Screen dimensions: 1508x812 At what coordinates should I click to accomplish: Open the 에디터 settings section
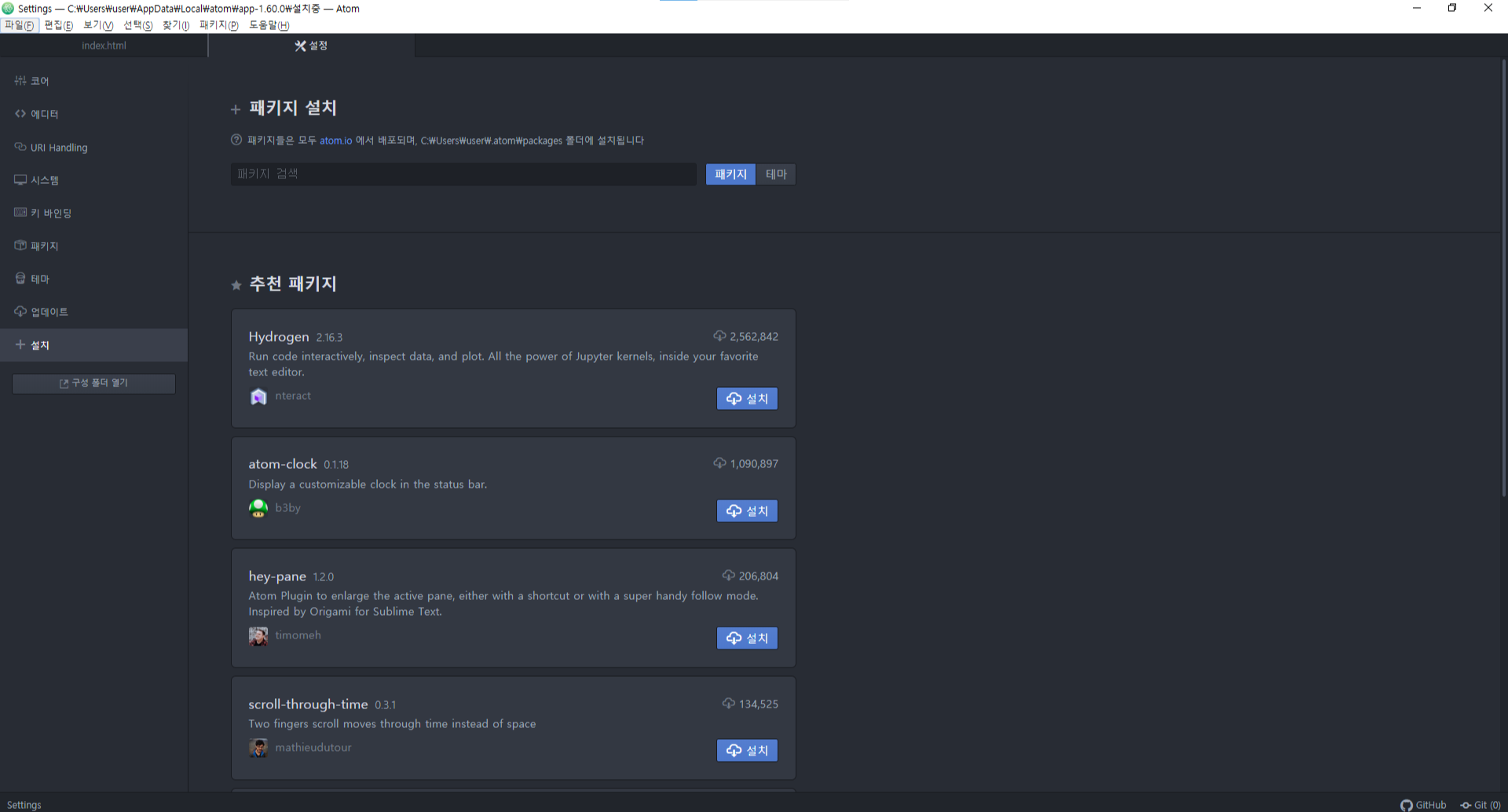tap(93, 114)
